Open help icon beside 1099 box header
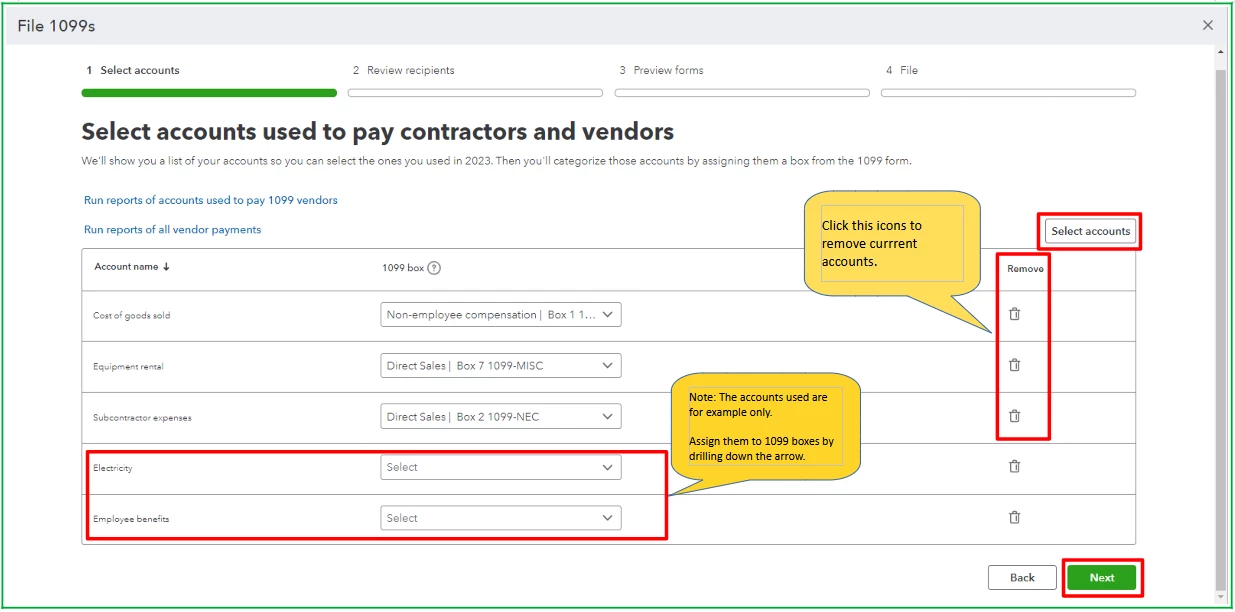The height and width of the screenshot is (612, 1235). (x=434, y=268)
